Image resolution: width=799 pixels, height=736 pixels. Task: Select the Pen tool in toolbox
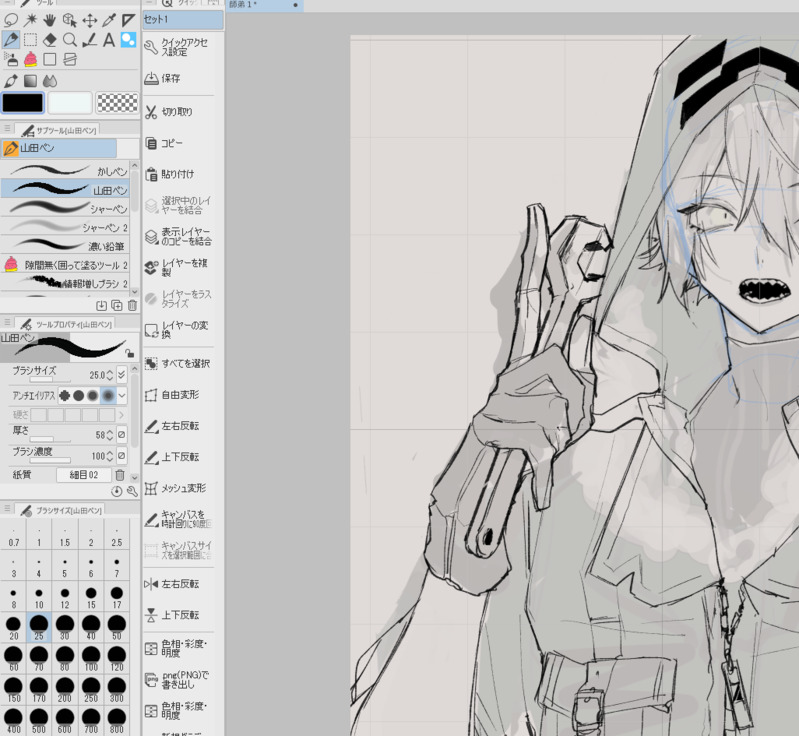pos(11,40)
